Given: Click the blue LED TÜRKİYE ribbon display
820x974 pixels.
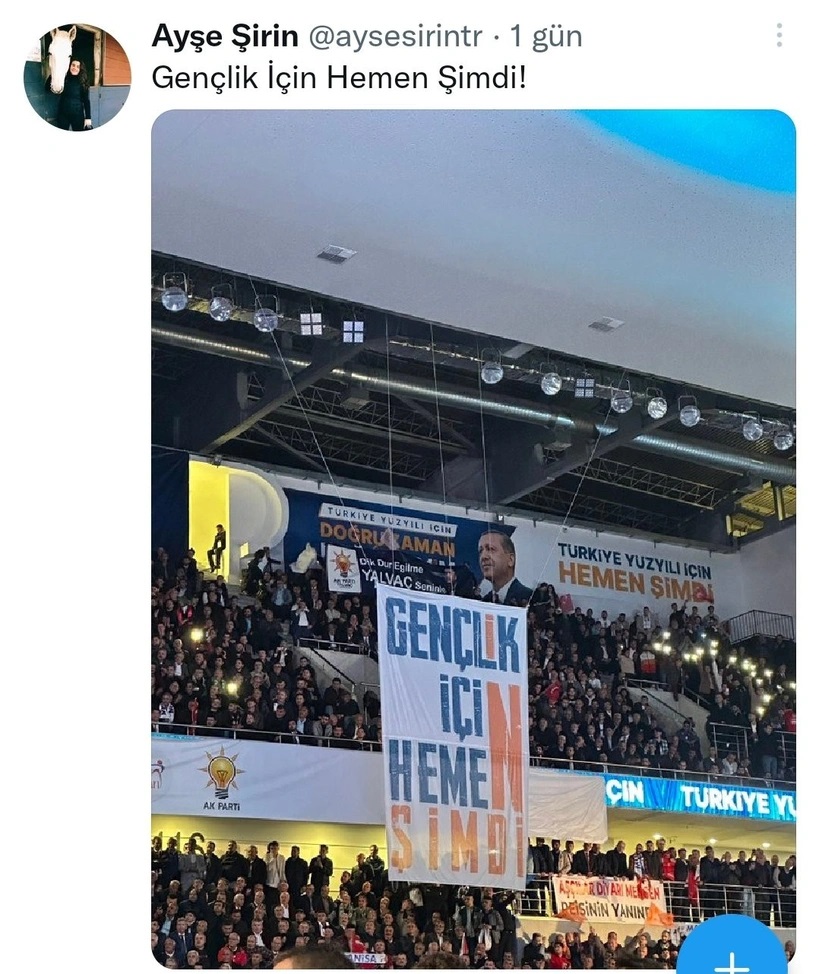Looking at the screenshot, I should [699, 796].
